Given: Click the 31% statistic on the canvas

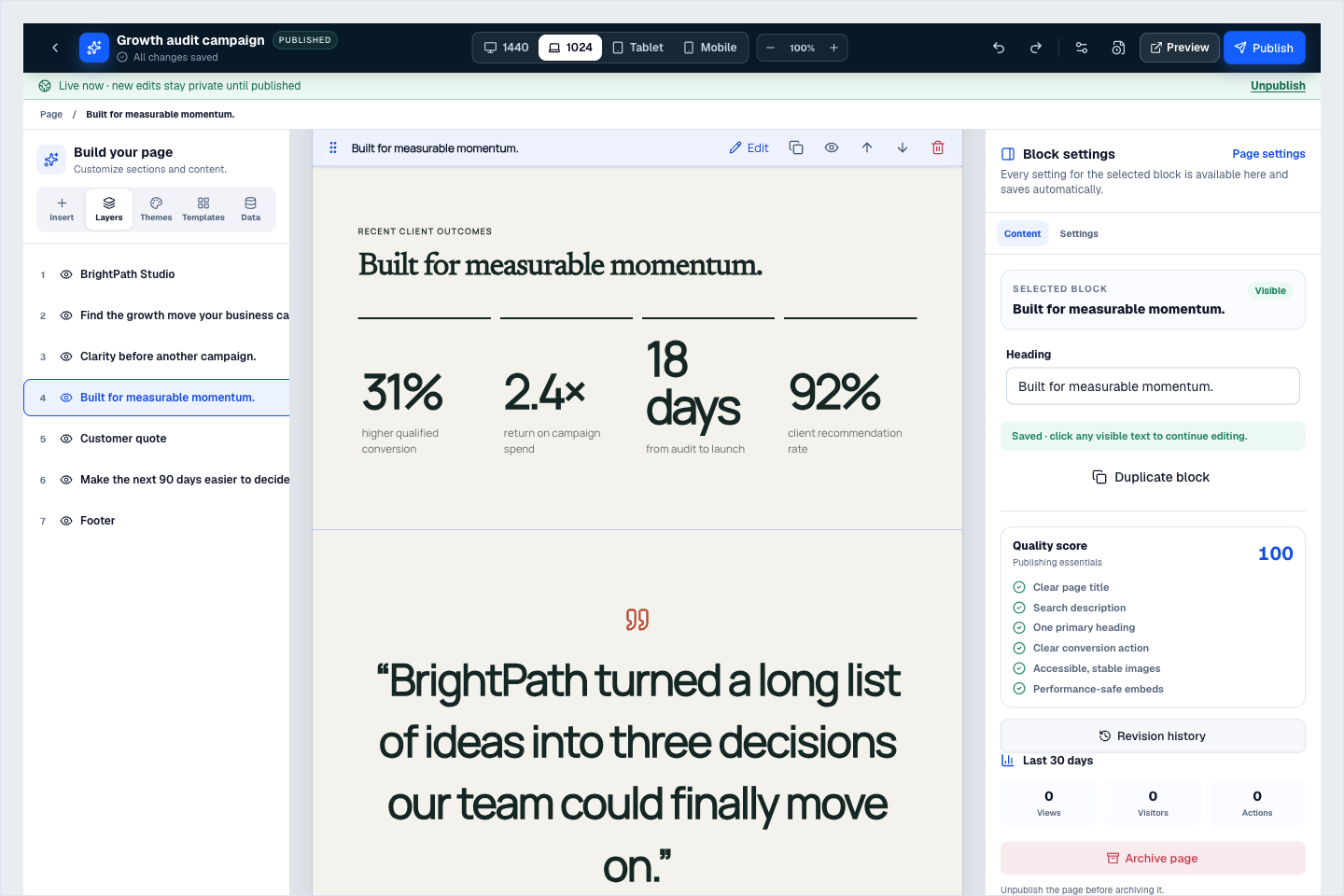Looking at the screenshot, I should click(x=402, y=392).
